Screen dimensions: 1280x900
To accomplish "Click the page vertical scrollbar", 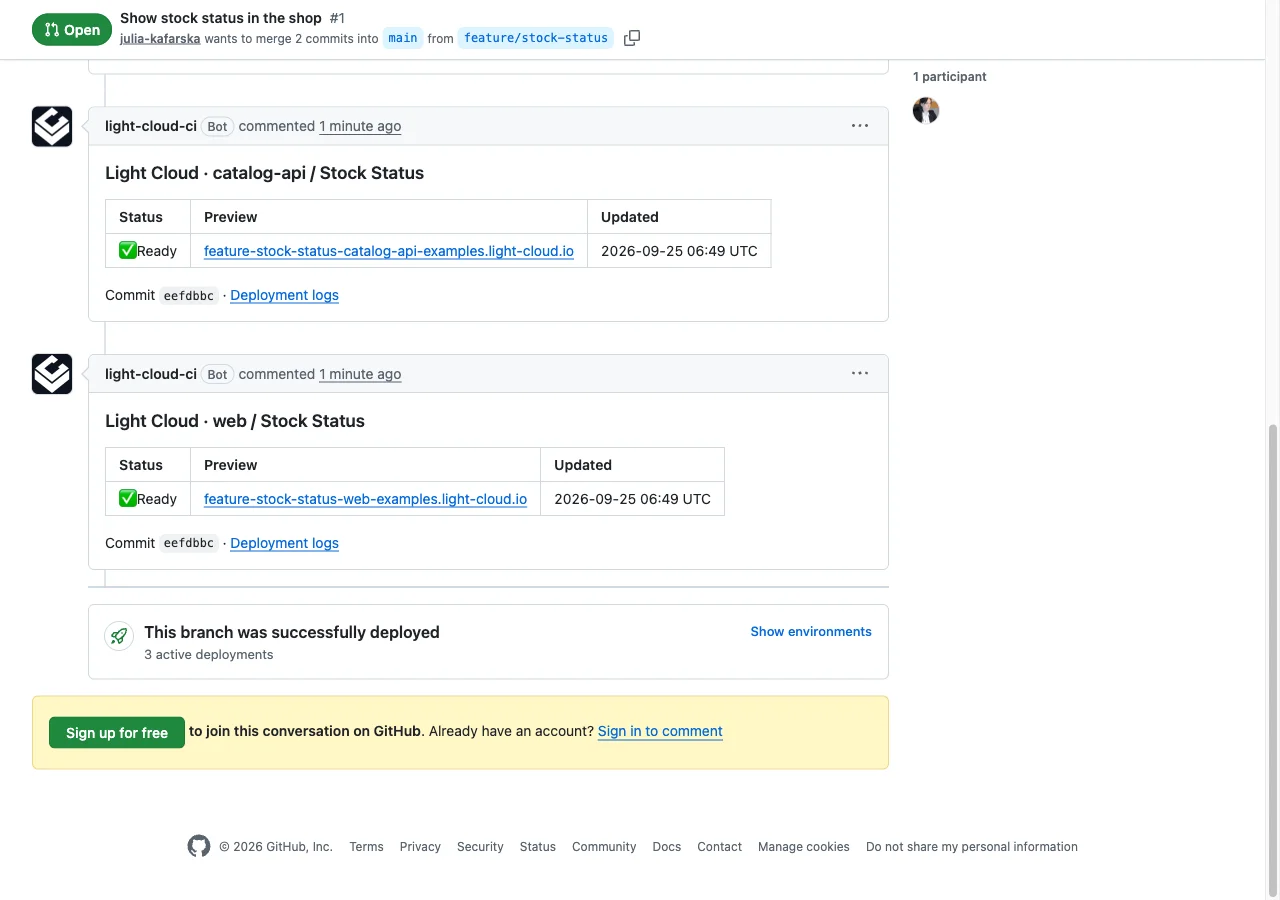I will (x=1273, y=660).
